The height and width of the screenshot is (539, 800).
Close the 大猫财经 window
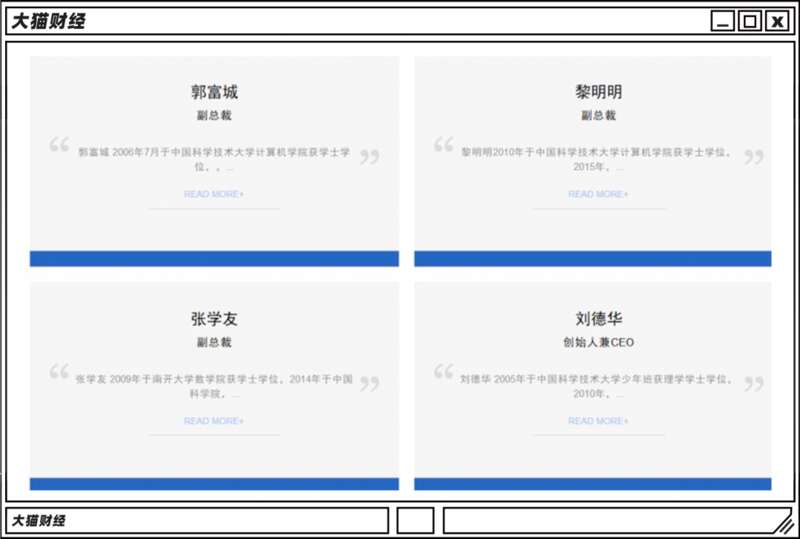point(777,21)
